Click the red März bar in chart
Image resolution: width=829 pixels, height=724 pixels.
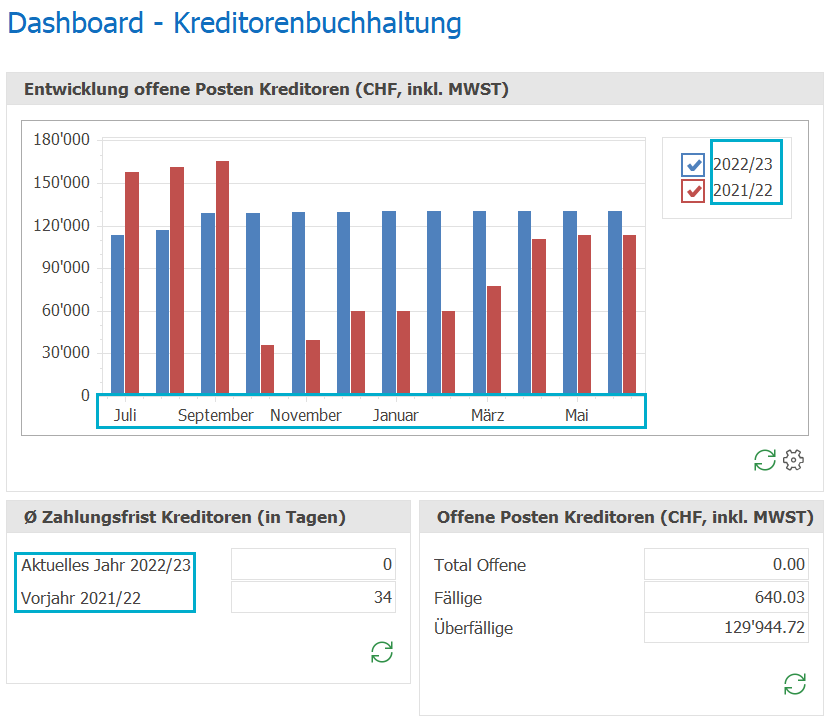(494, 340)
